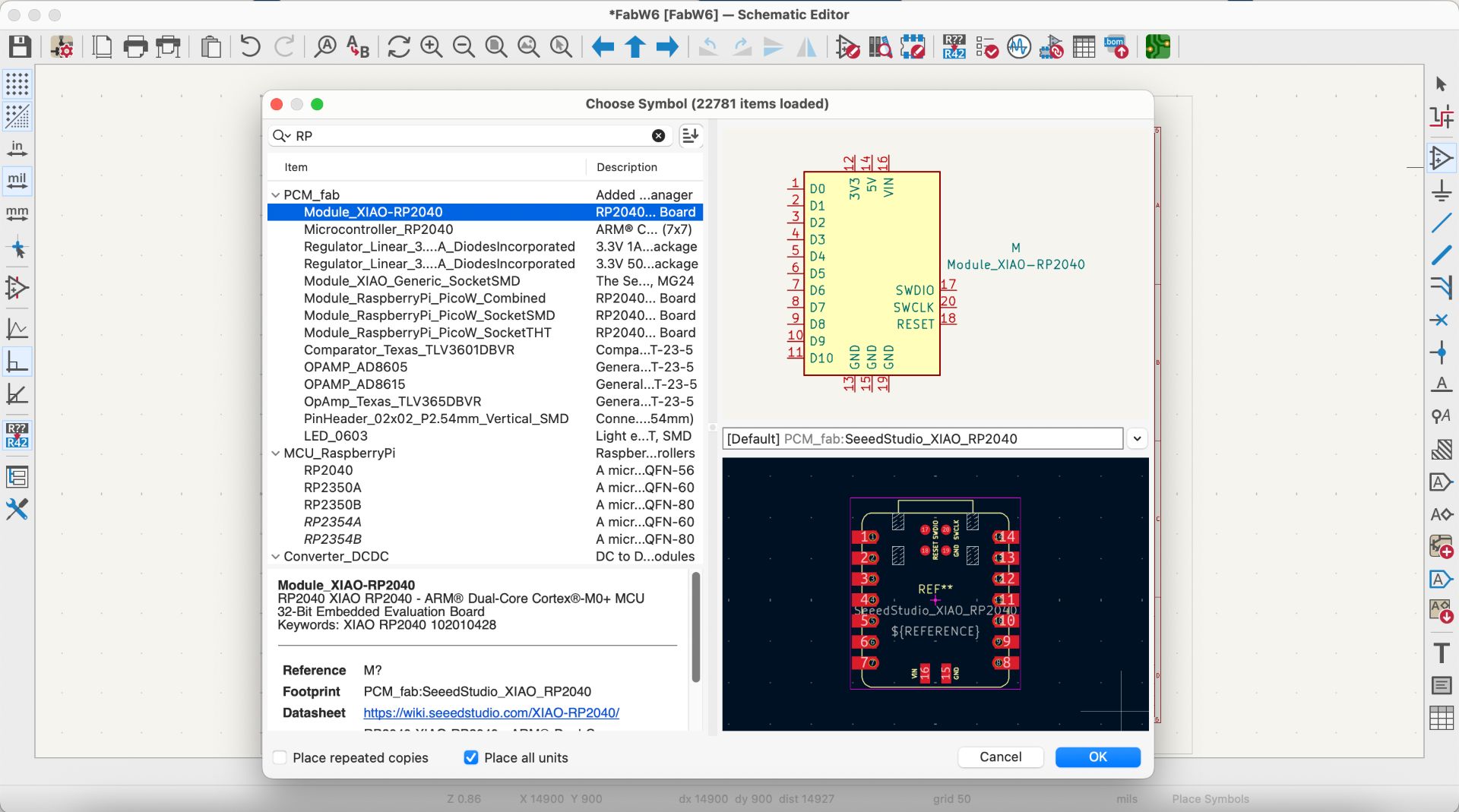Clear the RP search text
1459x812 pixels.
coord(658,136)
